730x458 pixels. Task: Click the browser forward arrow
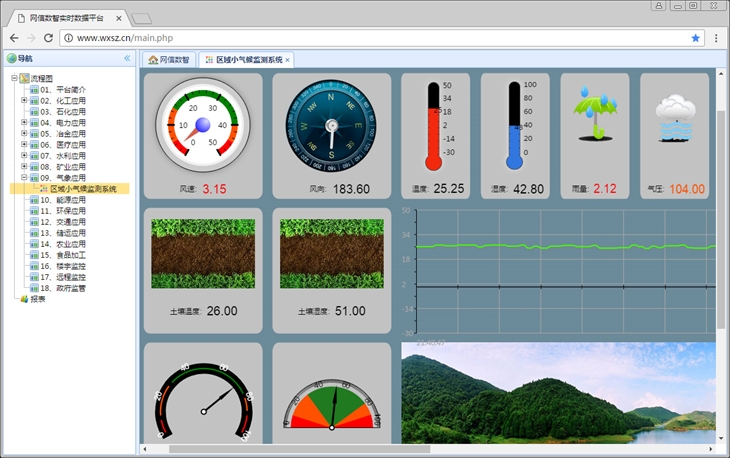click(31, 38)
